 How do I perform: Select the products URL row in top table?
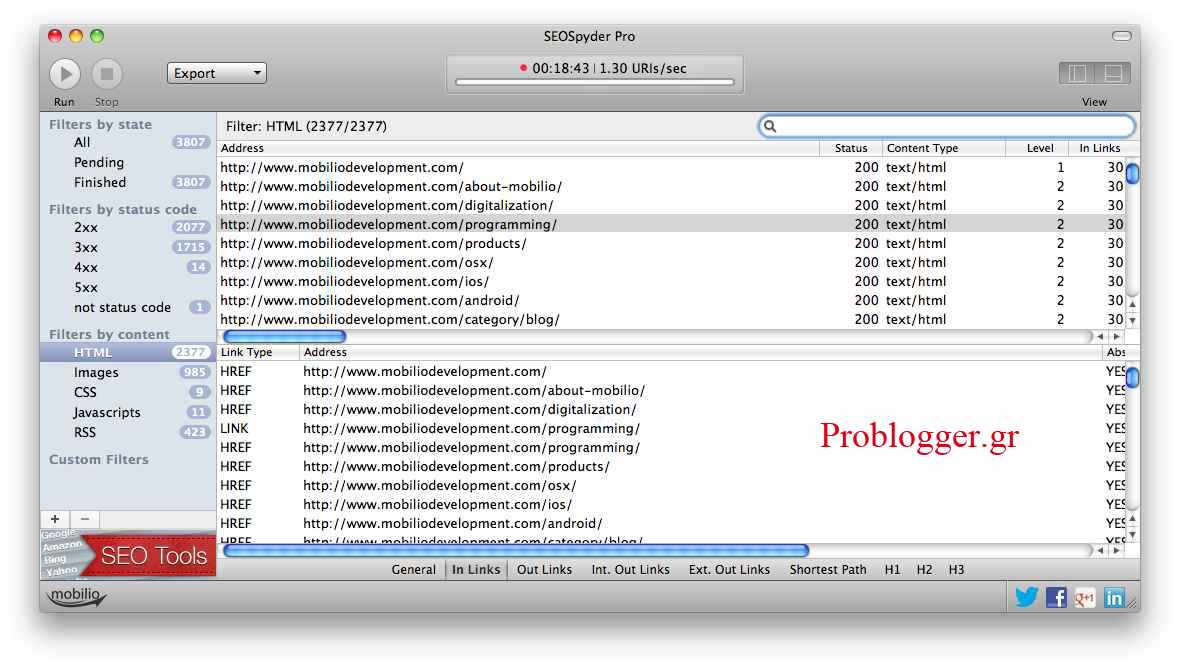click(672, 244)
